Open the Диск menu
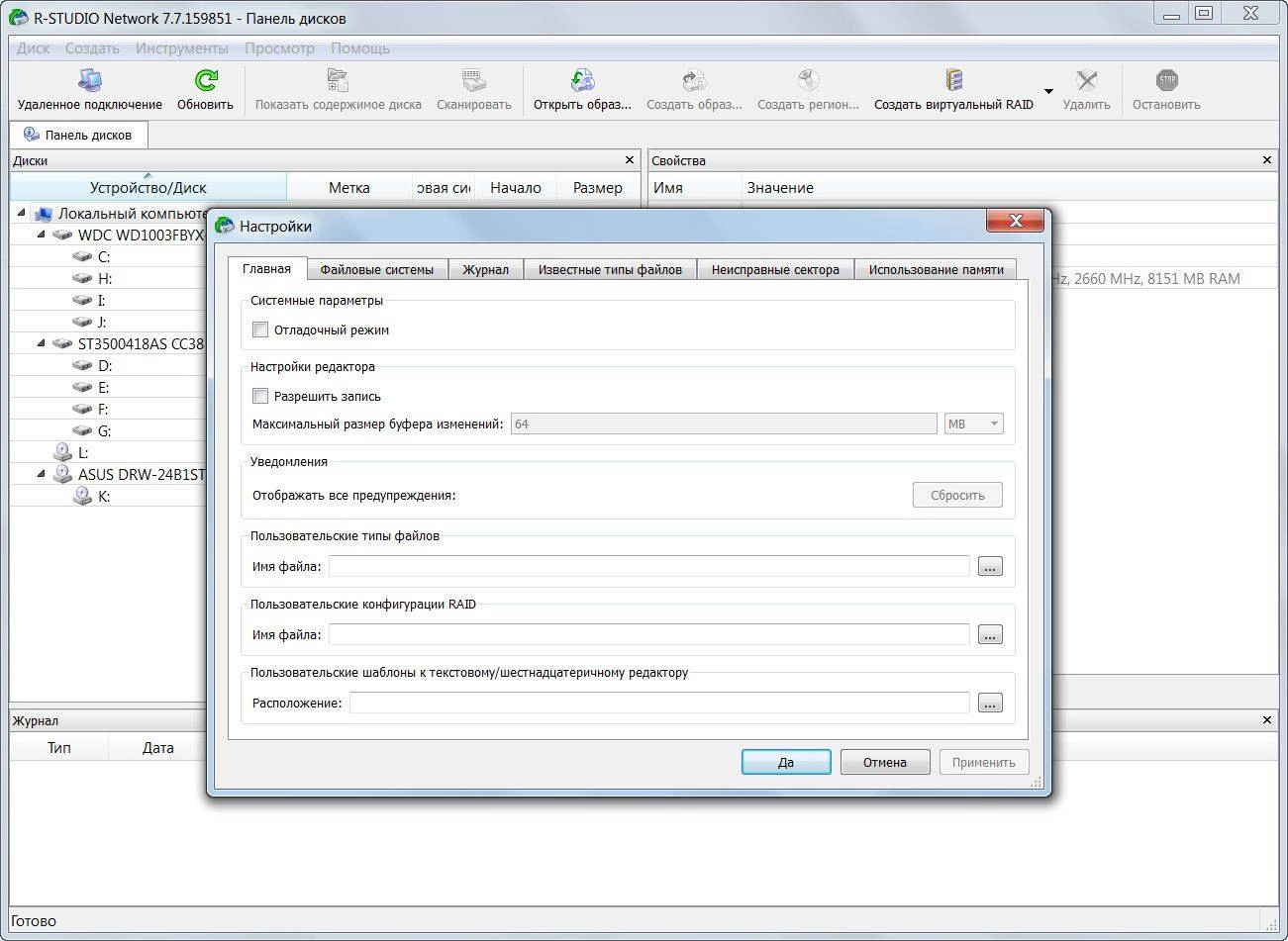The image size is (1288, 941). click(x=33, y=47)
